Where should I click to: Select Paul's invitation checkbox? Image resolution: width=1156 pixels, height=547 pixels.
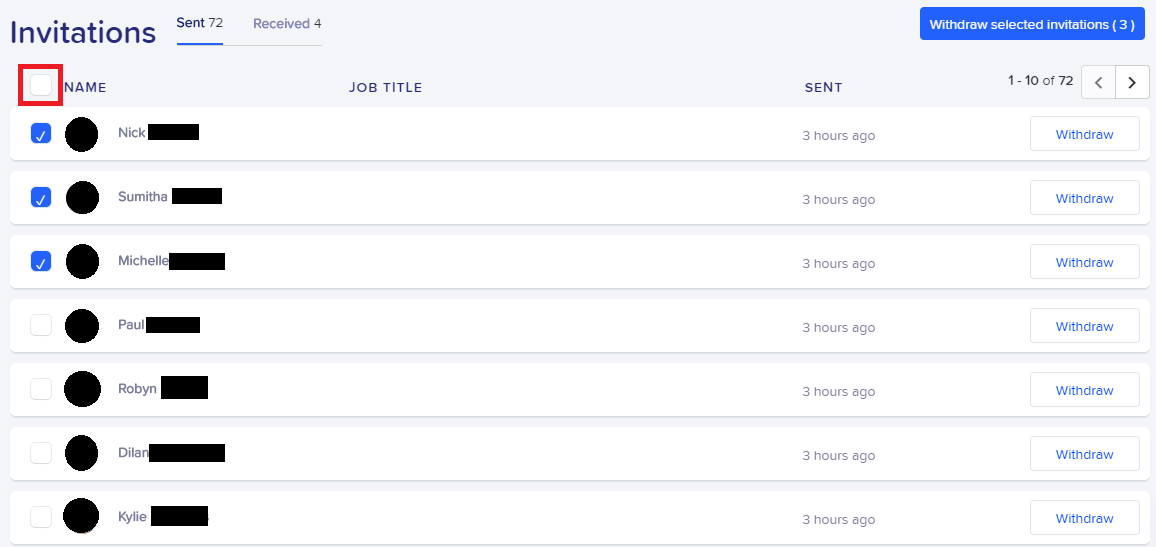(41, 325)
